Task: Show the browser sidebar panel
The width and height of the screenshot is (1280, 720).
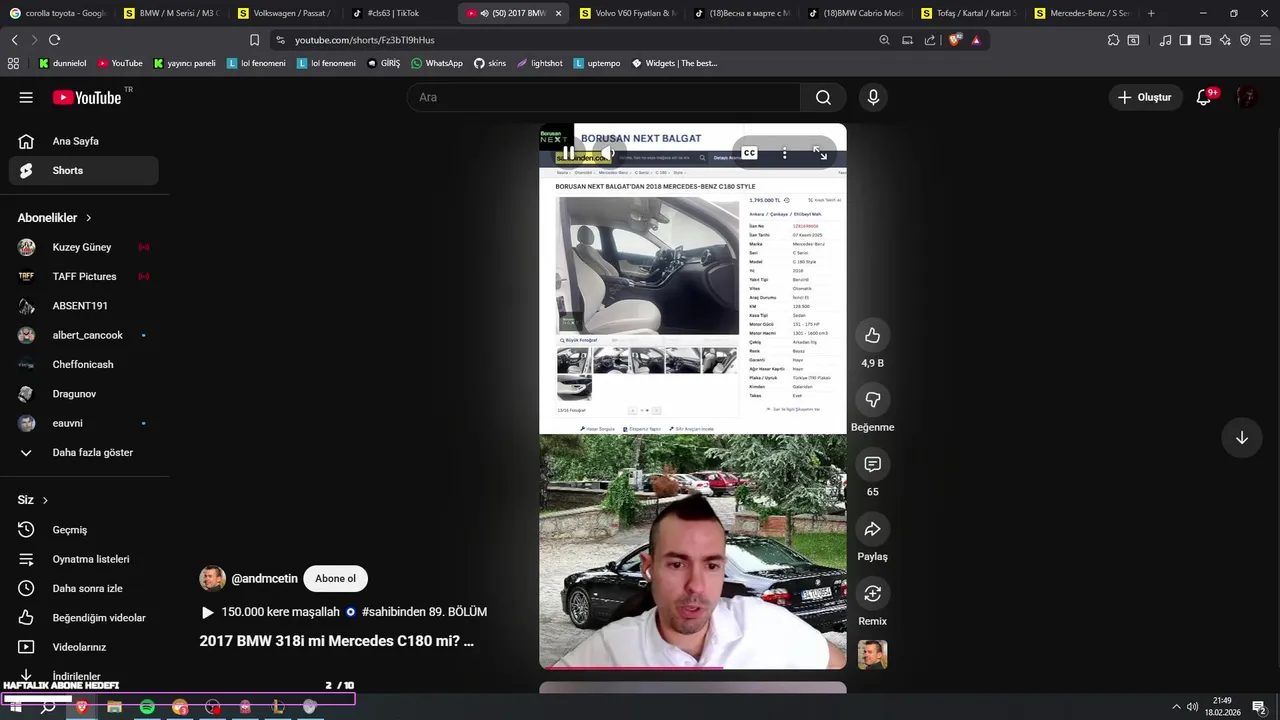Action: [x=1185, y=40]
